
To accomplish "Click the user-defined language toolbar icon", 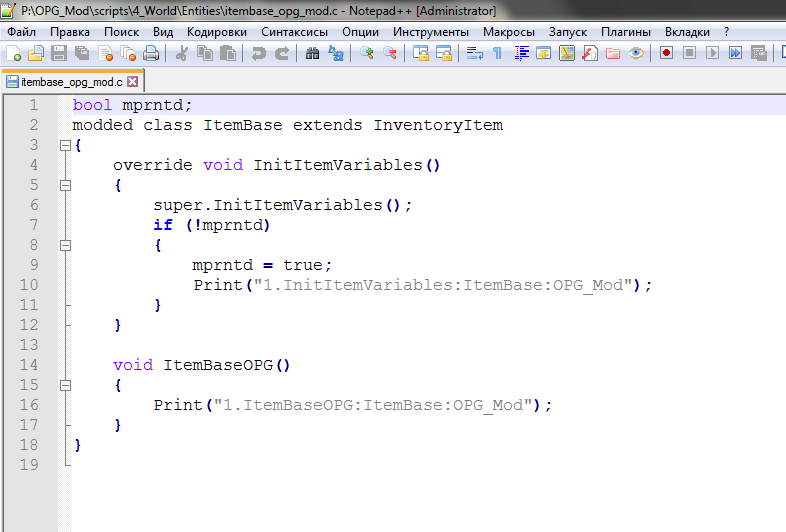I will click(543, 53).
